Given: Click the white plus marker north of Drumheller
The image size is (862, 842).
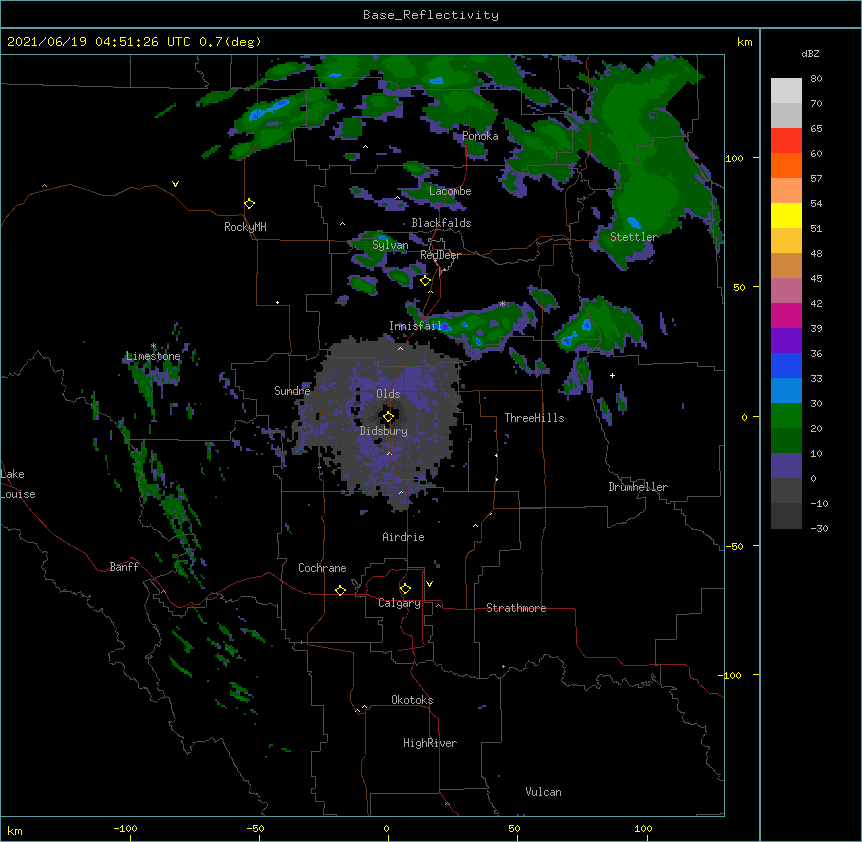Looking at the screenshot, I should [612, 375].
